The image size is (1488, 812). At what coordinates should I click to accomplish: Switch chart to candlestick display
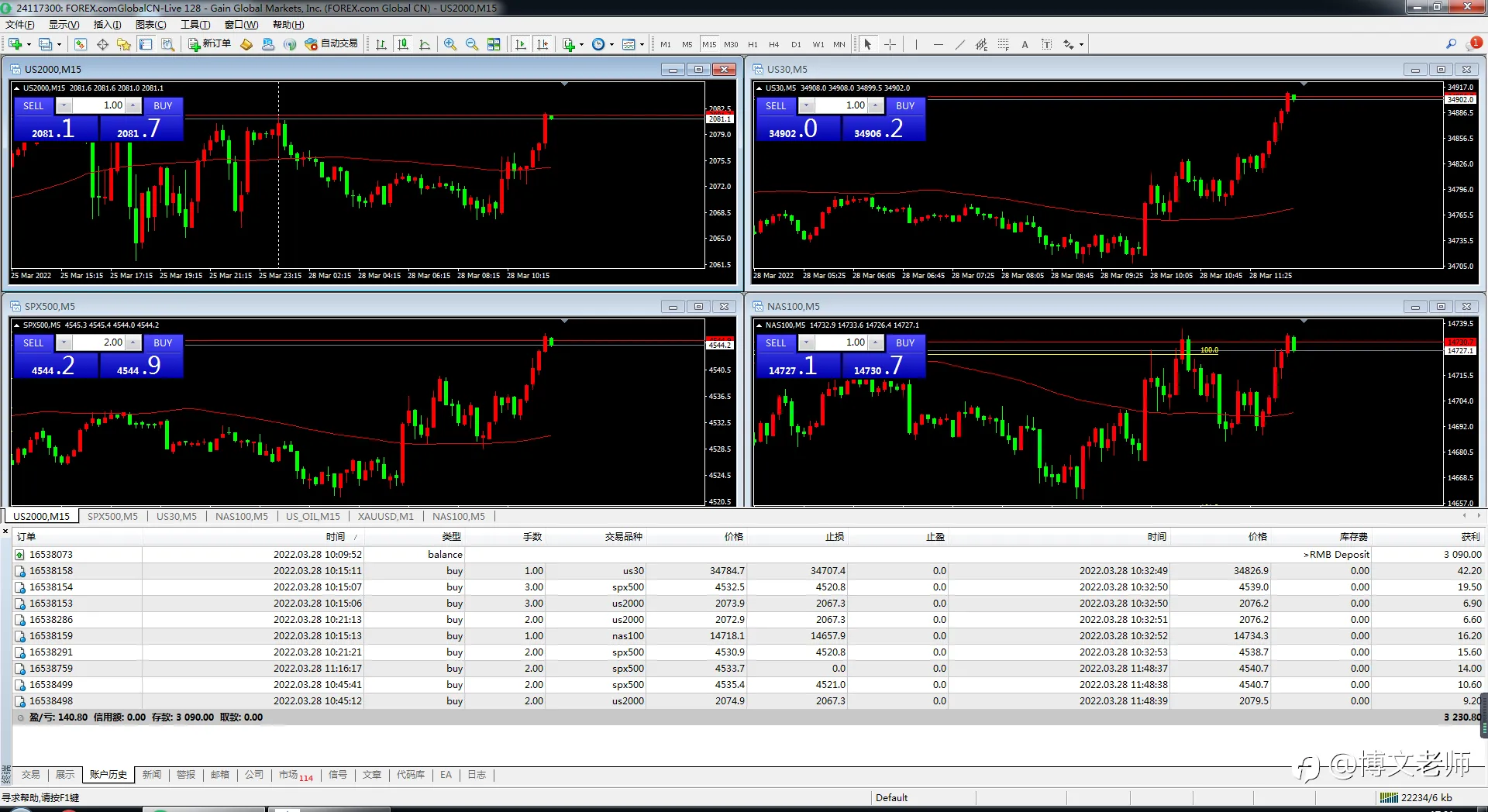tap(403, 44)
